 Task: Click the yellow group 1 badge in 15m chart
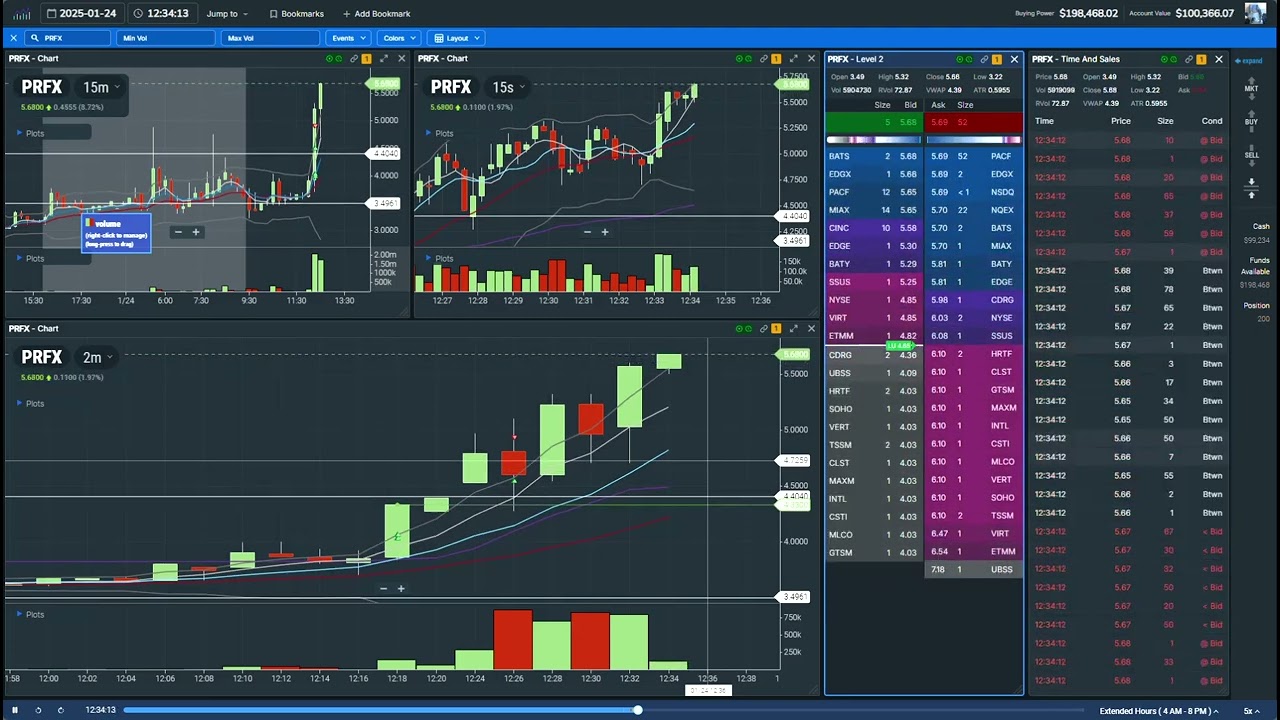366,59
